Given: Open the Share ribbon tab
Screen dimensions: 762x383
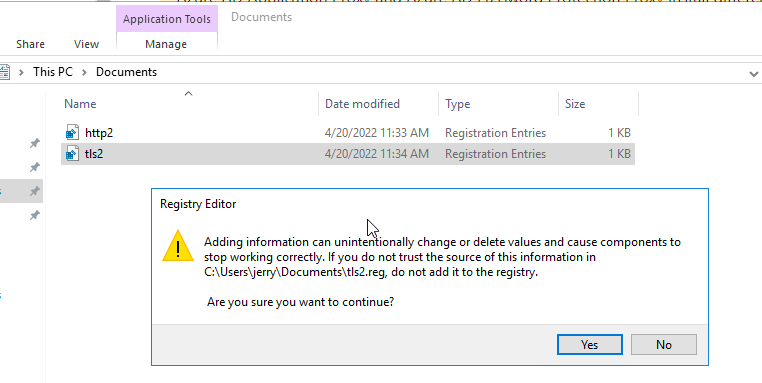Looking at the screenshot, I should click(30, 44).
